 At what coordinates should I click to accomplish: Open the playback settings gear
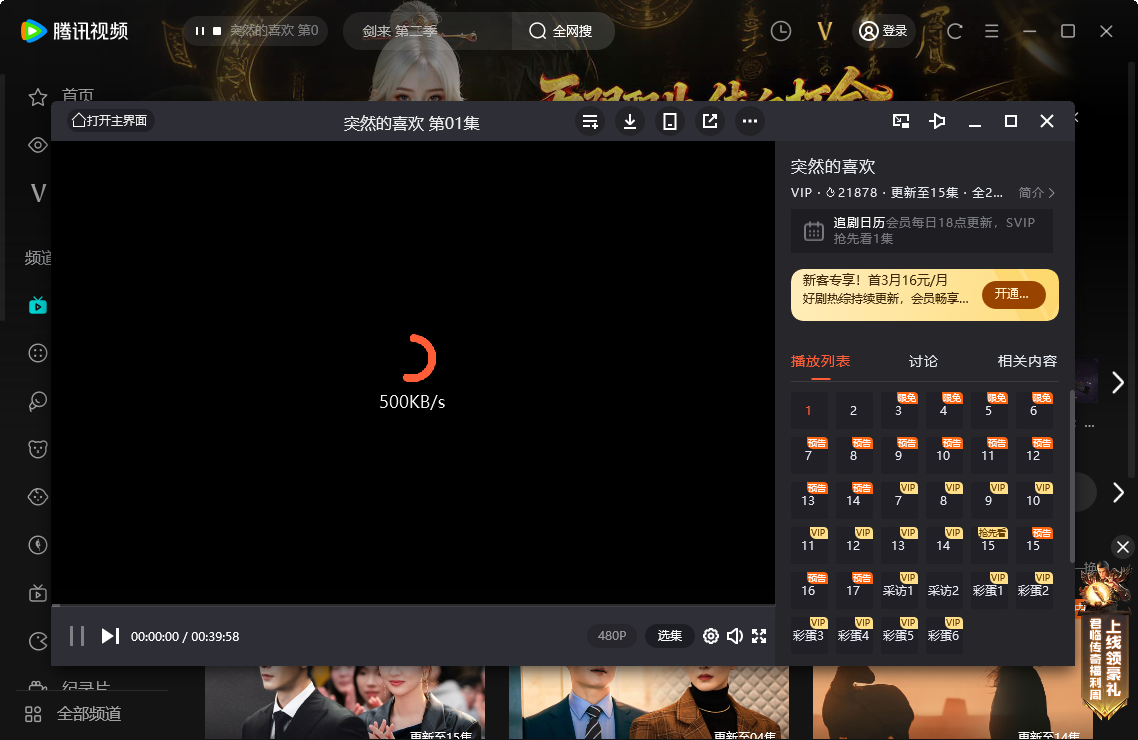(x=710, y=636)
